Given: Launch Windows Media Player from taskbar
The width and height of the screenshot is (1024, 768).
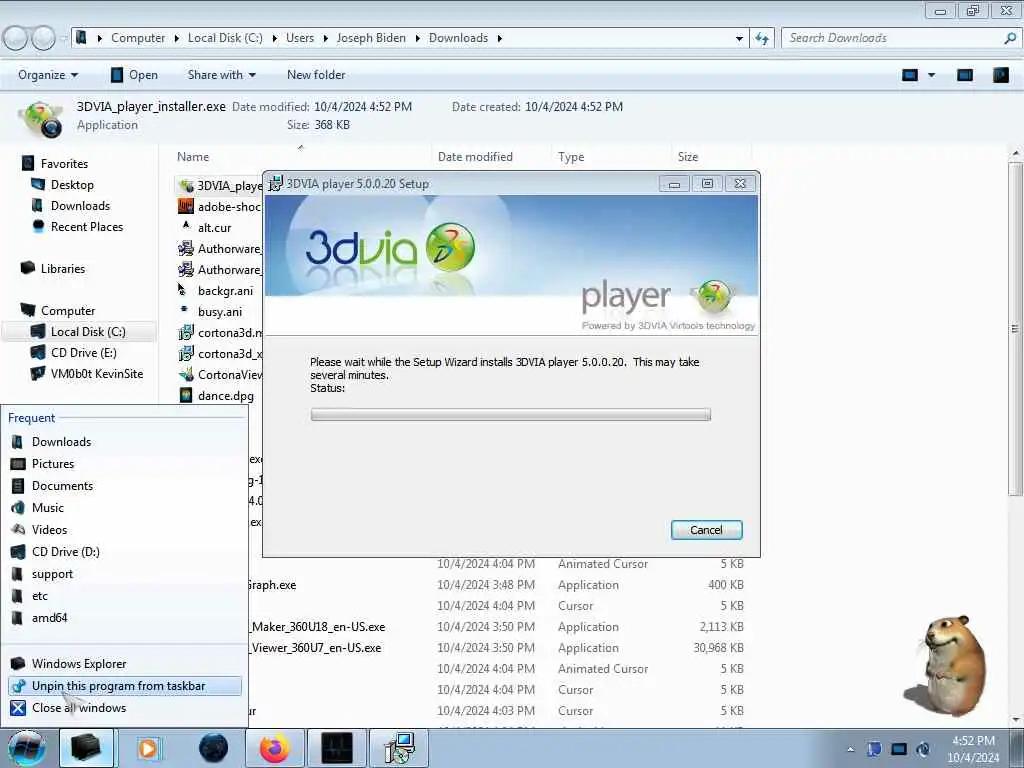Looking at the screenshot, I should (148, 748).
